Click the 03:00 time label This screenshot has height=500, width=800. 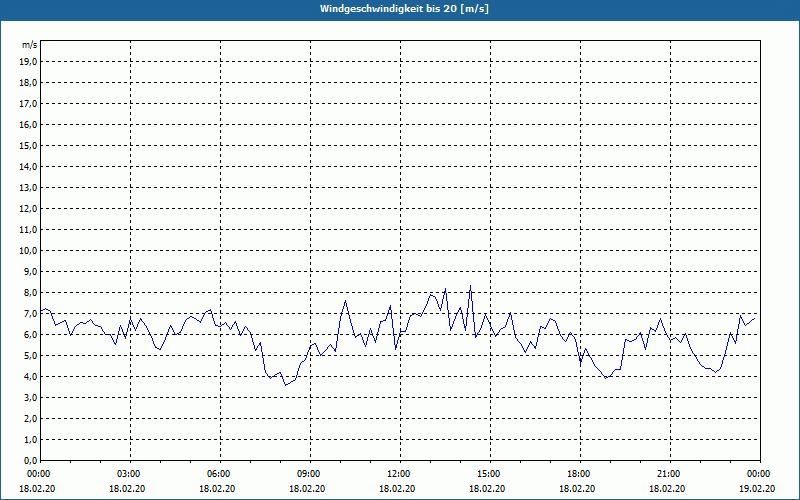131,474
